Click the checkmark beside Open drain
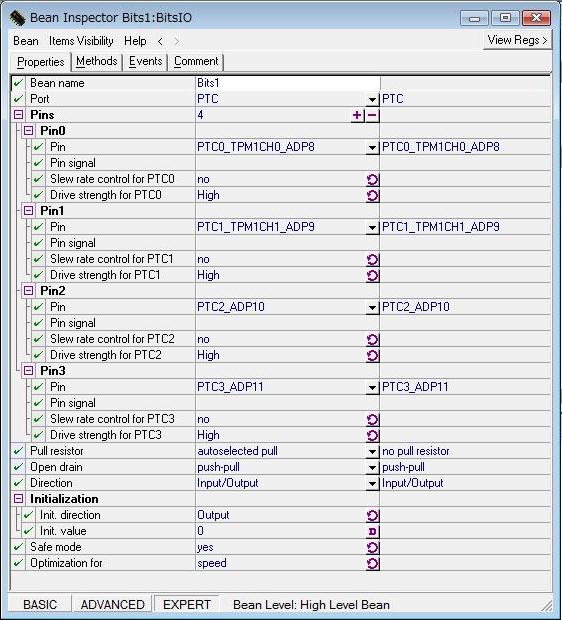The width and height of the screenshot is (562, 620). coord(18,467)
